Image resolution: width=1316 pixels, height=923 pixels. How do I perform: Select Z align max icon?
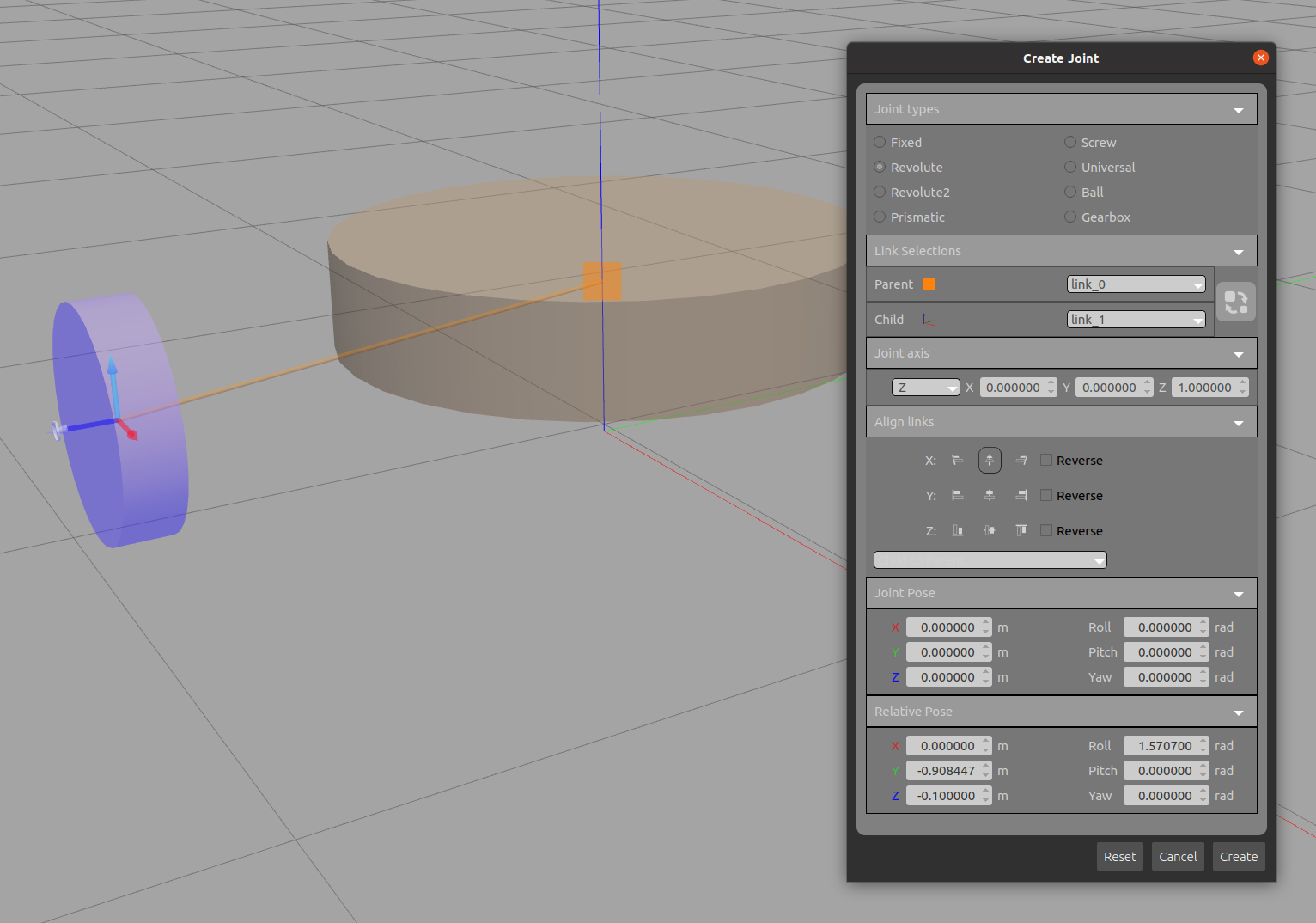pos(1021,531)
